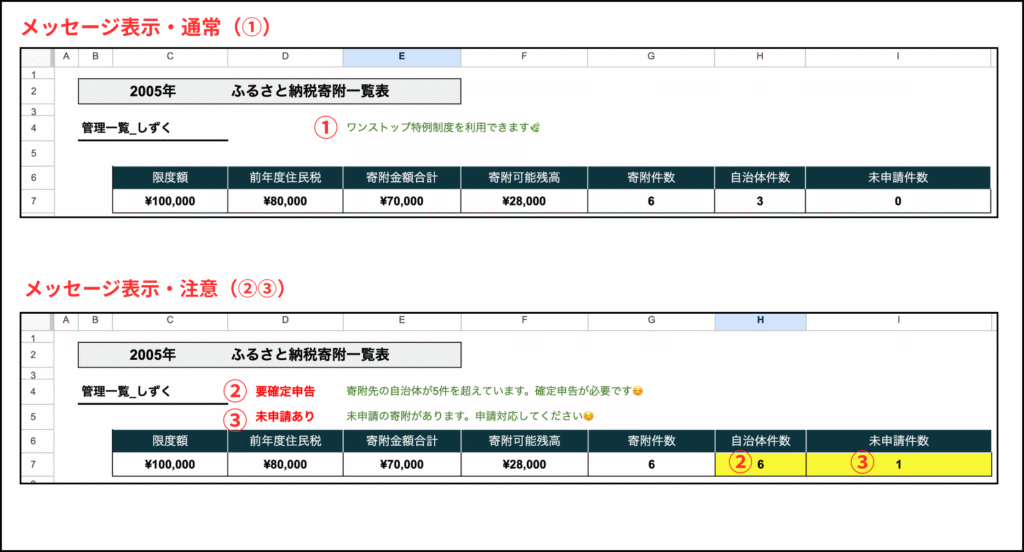The image size is (1024, 552).
Task: Click the red circled 3 beside 未申請あり
Action: click(233, 416)
